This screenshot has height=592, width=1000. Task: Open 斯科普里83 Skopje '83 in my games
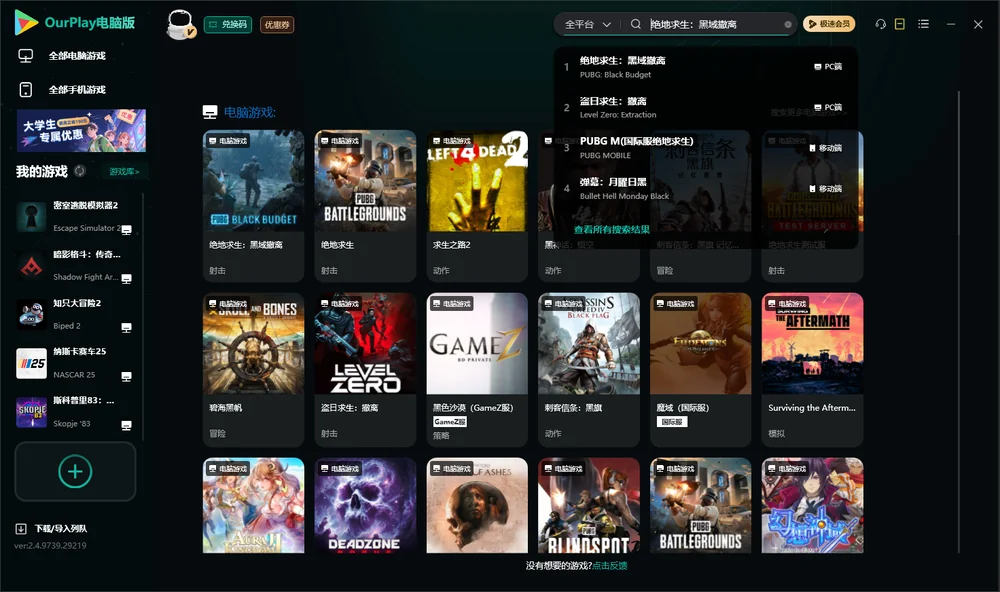click(75, 412)
